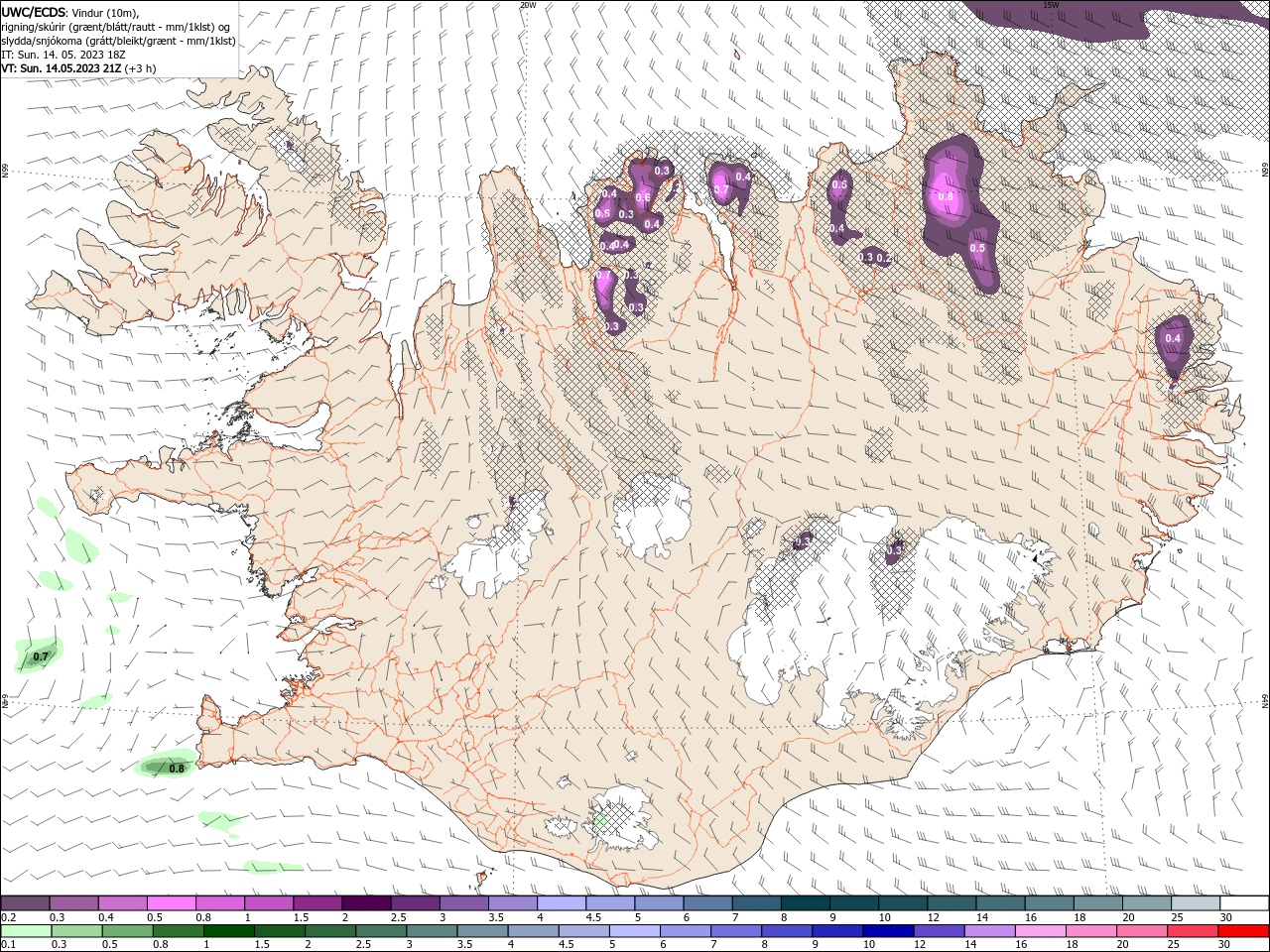Image resolution: width=1270 pixels, height=952 pixels.
Task: Select the initial time line 'IT: Sun. 14. 05. 2023 18Z'
Action: 62,55
